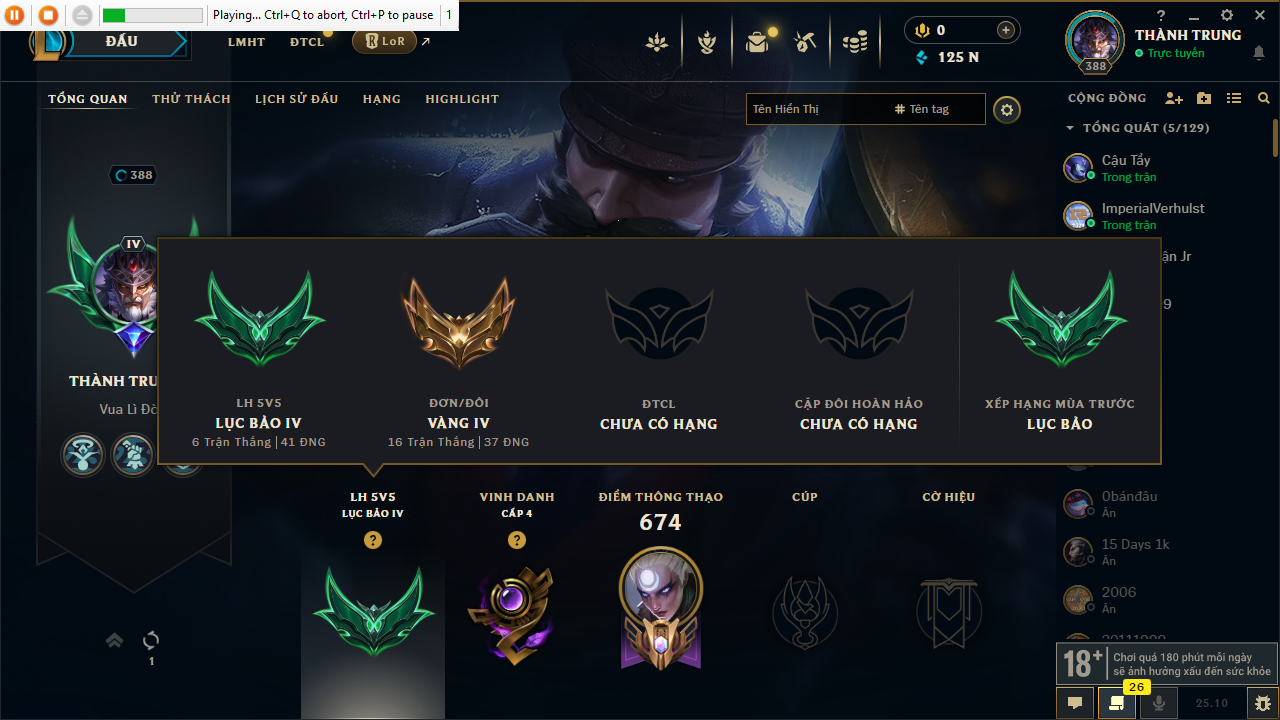Click the add friend icon

(1174, 98)
